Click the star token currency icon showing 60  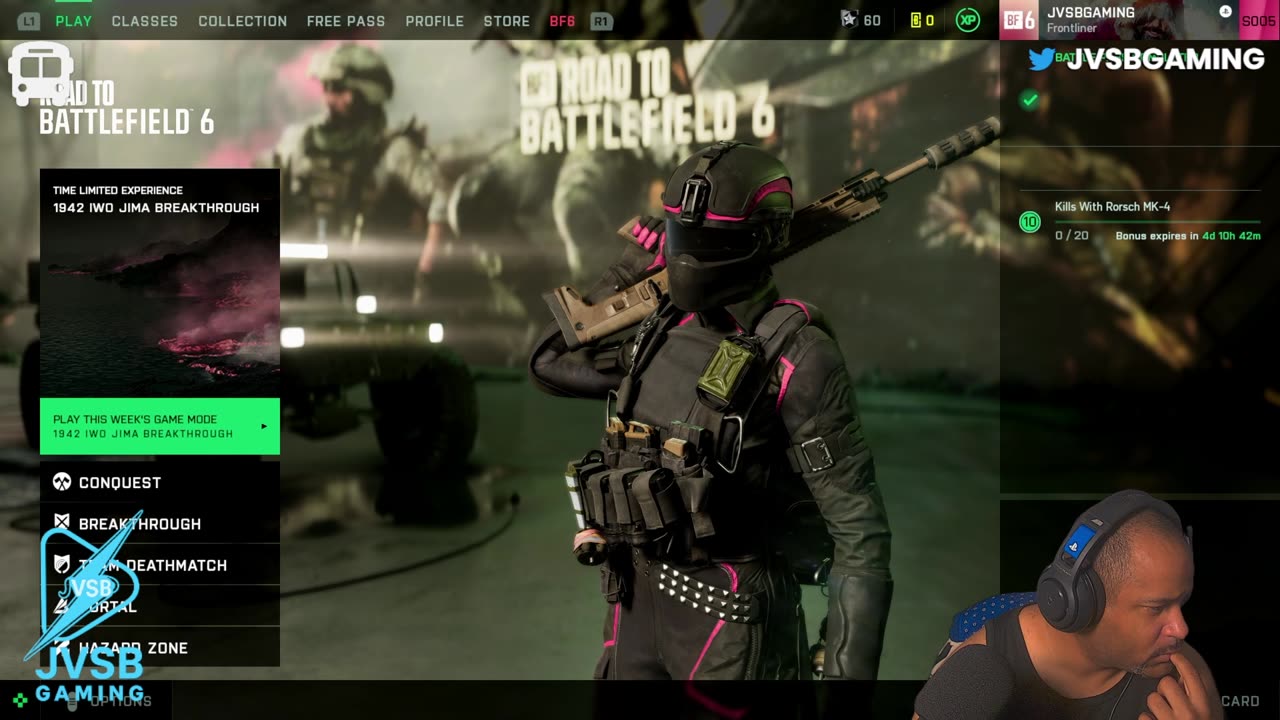click(x=850, y=20)
